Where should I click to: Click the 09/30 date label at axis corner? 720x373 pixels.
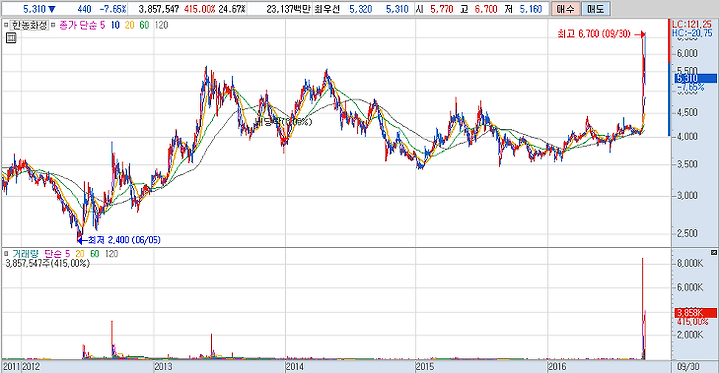tap(687, 367)
